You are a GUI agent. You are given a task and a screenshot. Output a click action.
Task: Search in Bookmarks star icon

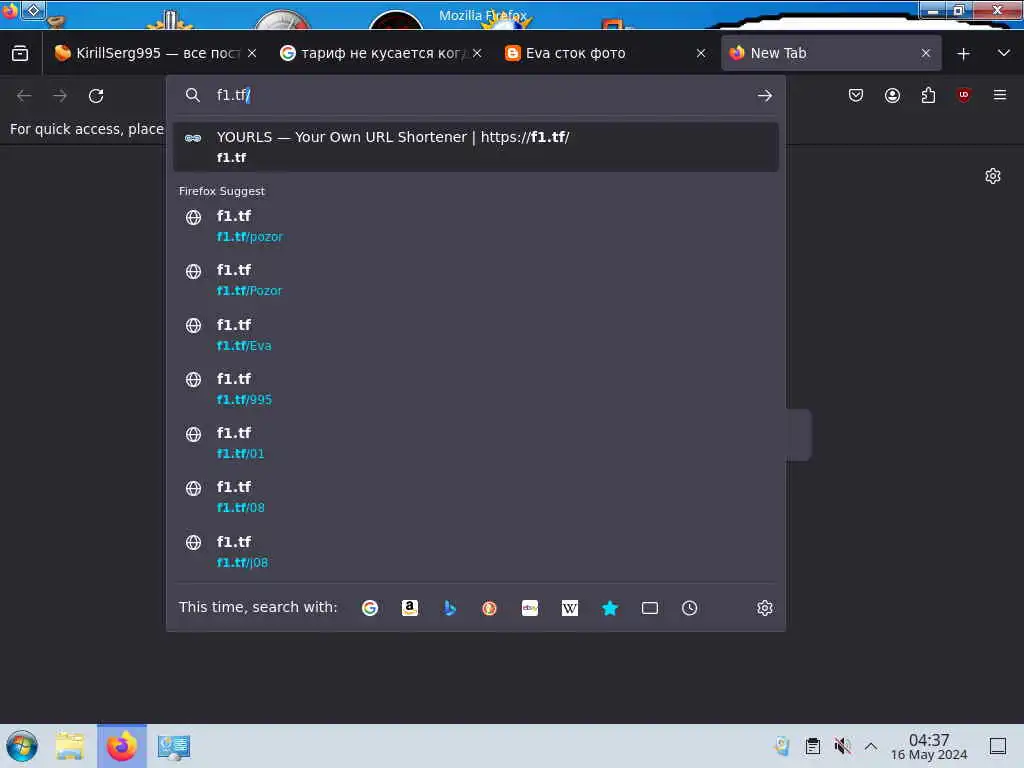[x=609, y=608]
